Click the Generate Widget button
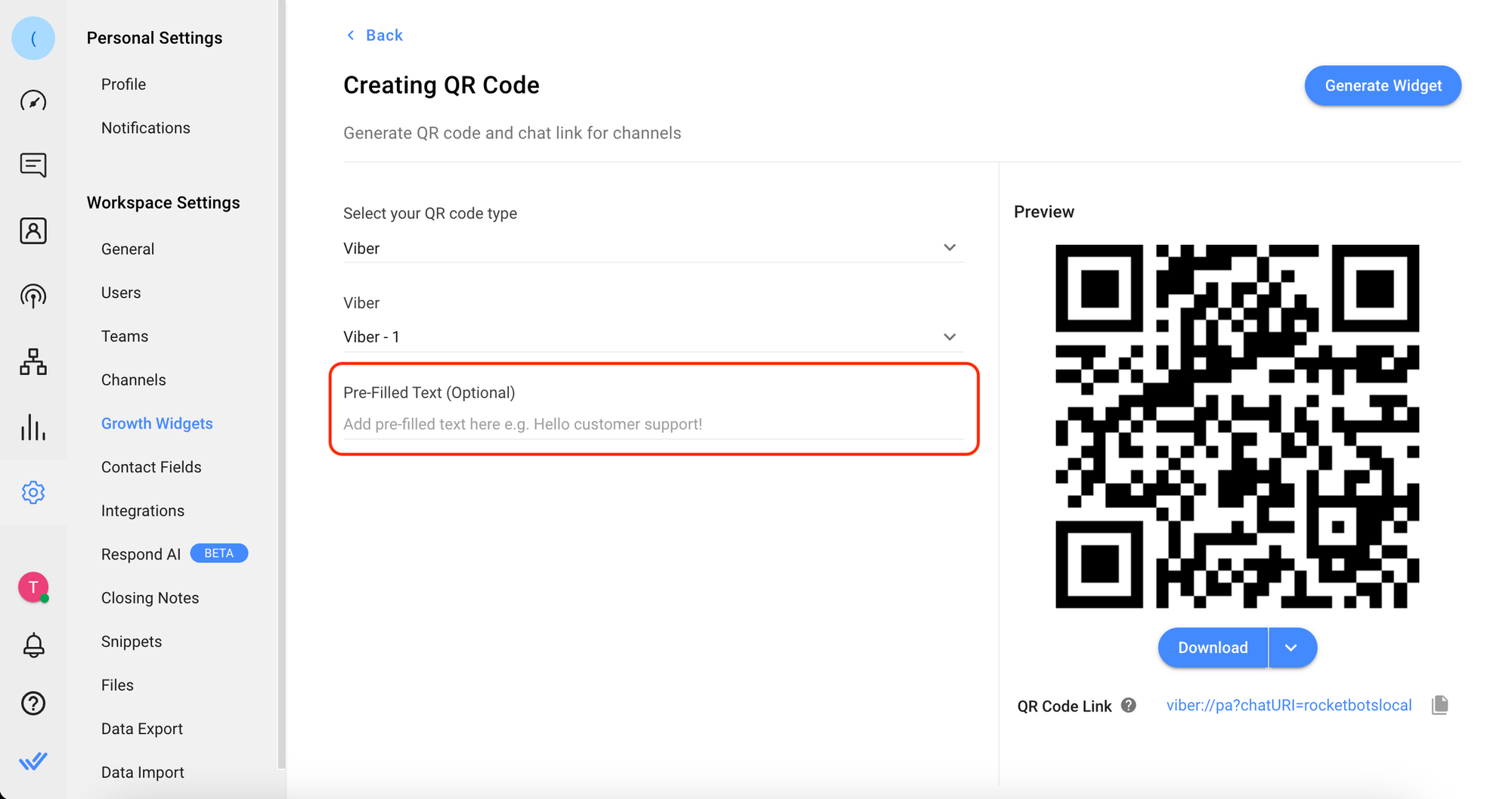1512x799 pixels. pyautogui.click(x=1383, y=85)
